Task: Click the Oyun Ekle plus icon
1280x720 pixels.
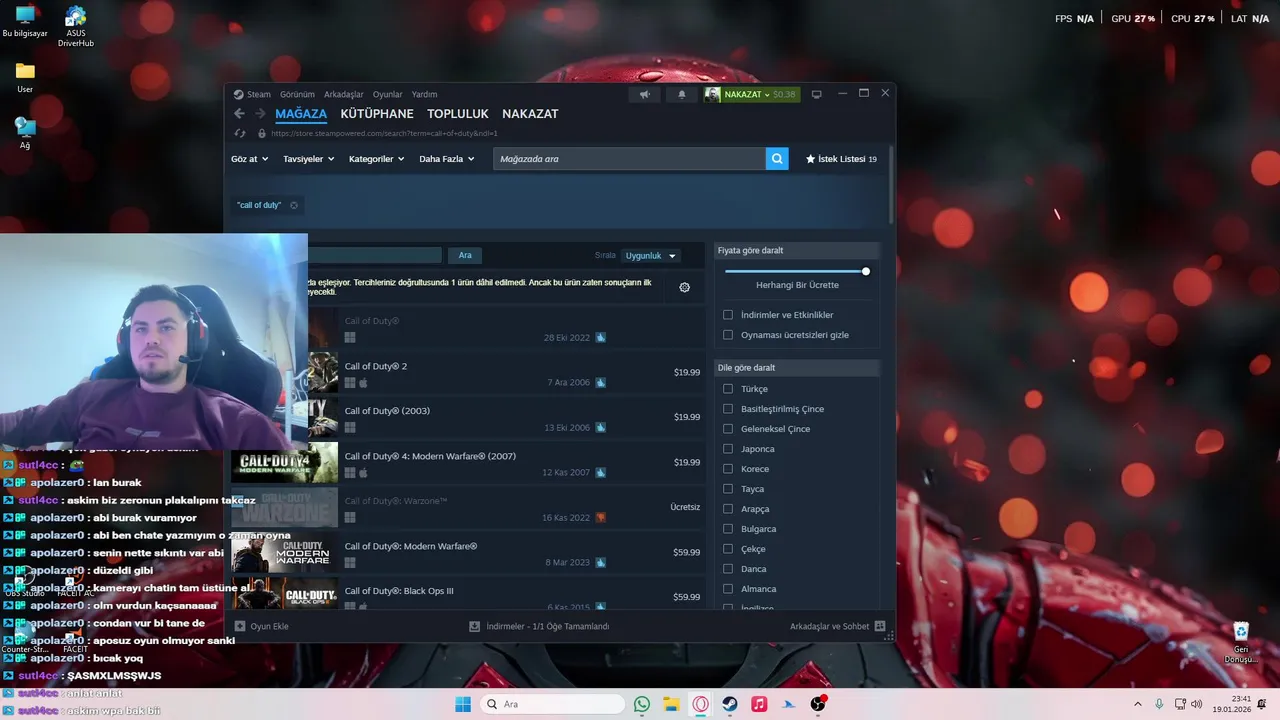Action: coord(240,626)
